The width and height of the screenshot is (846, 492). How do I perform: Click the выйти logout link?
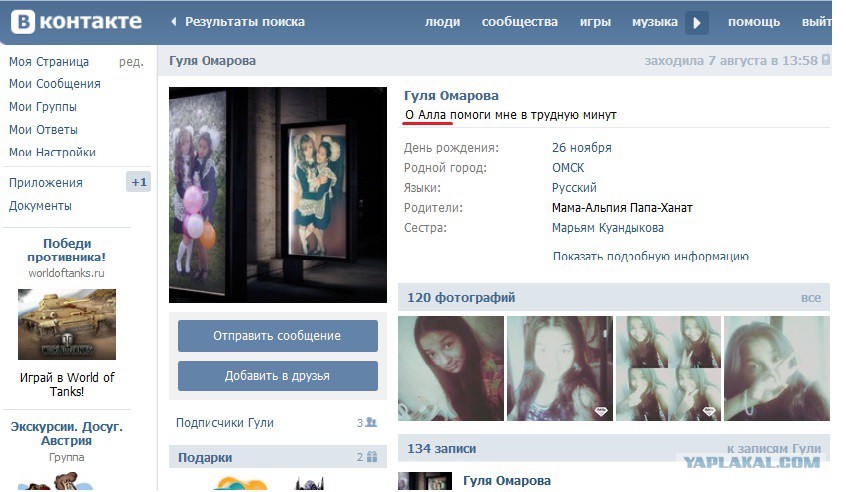click(x=817, y=22)
